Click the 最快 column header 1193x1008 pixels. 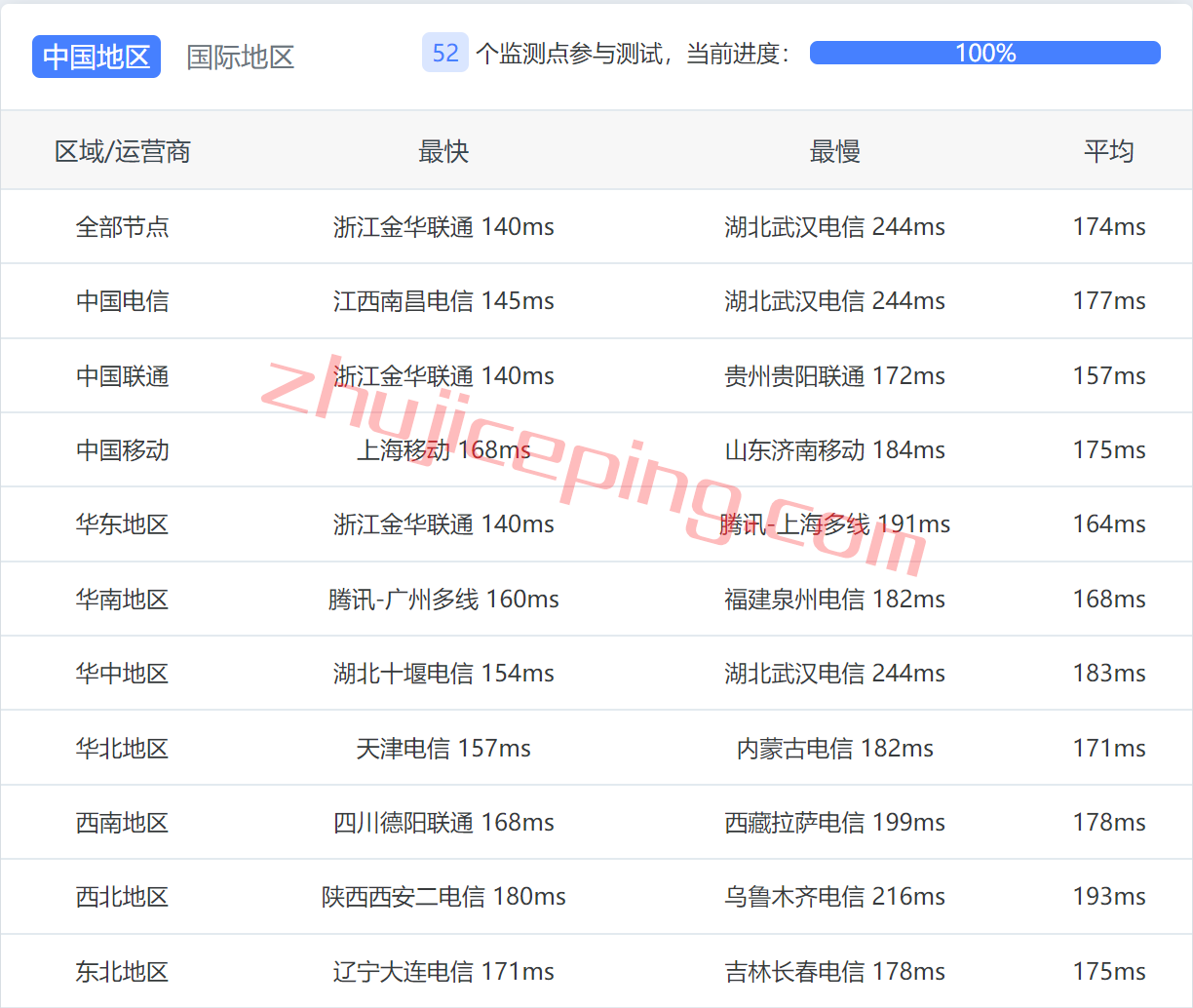point(443,151)
